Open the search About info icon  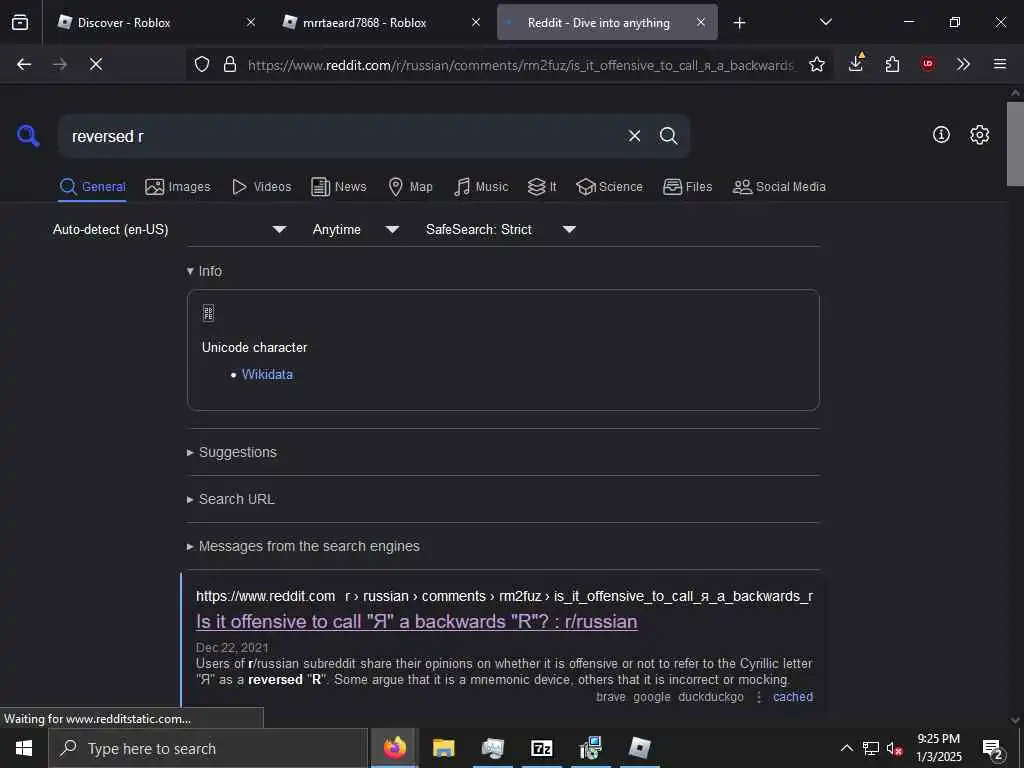click(941, 135)
